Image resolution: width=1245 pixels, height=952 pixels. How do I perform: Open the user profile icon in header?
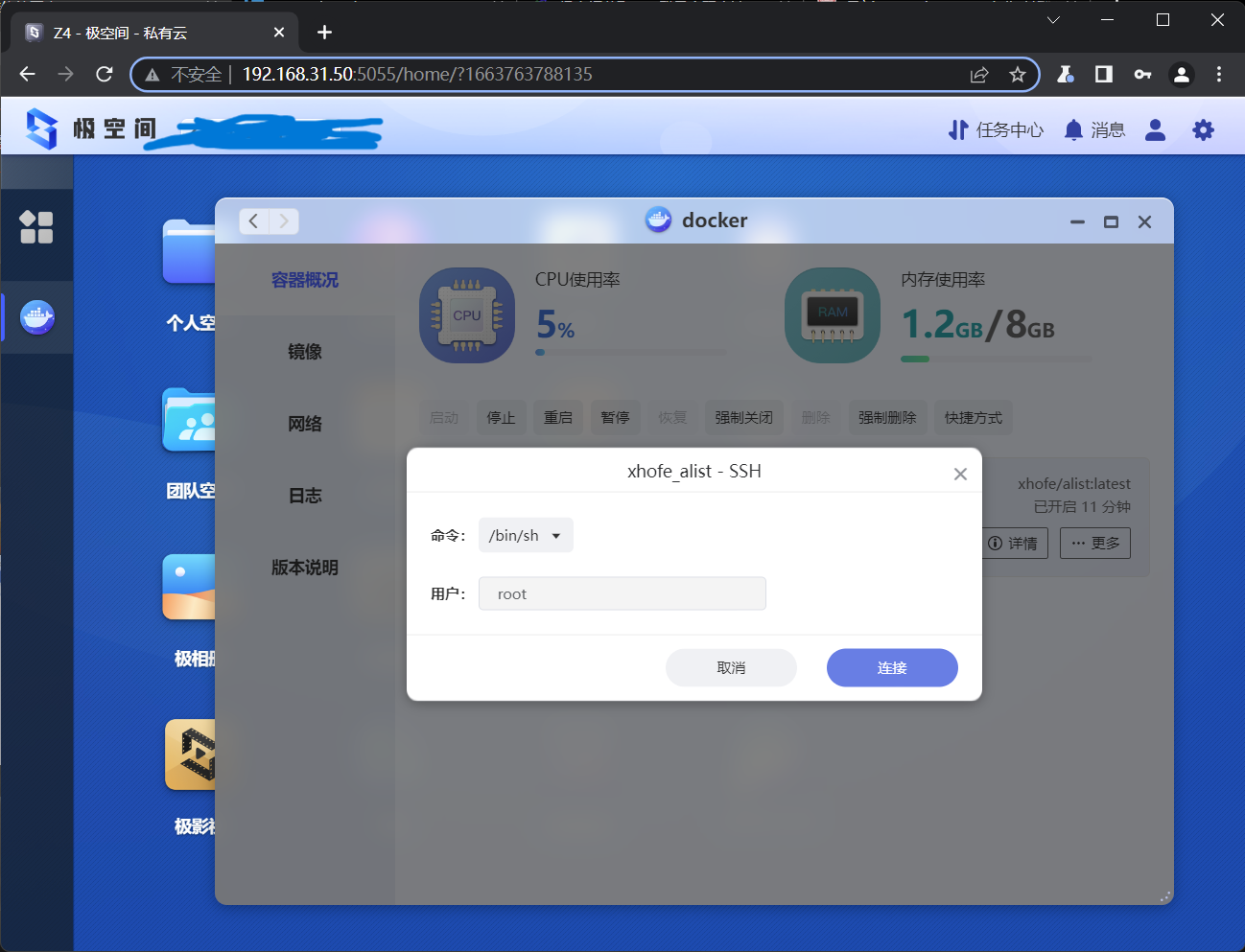pyautogui.click(x=1155, y=129)
